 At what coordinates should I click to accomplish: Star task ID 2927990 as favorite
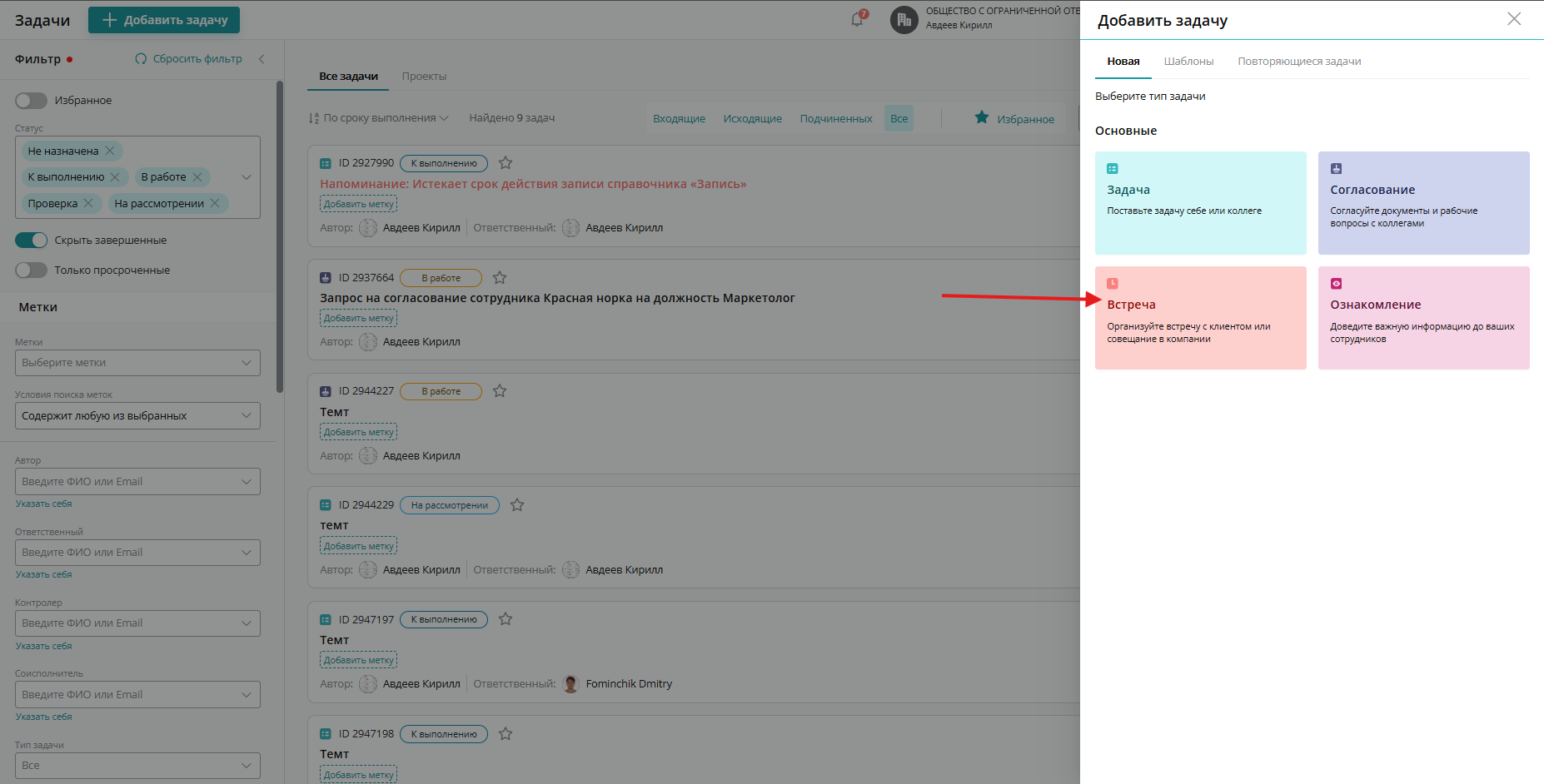coord(506,163)
